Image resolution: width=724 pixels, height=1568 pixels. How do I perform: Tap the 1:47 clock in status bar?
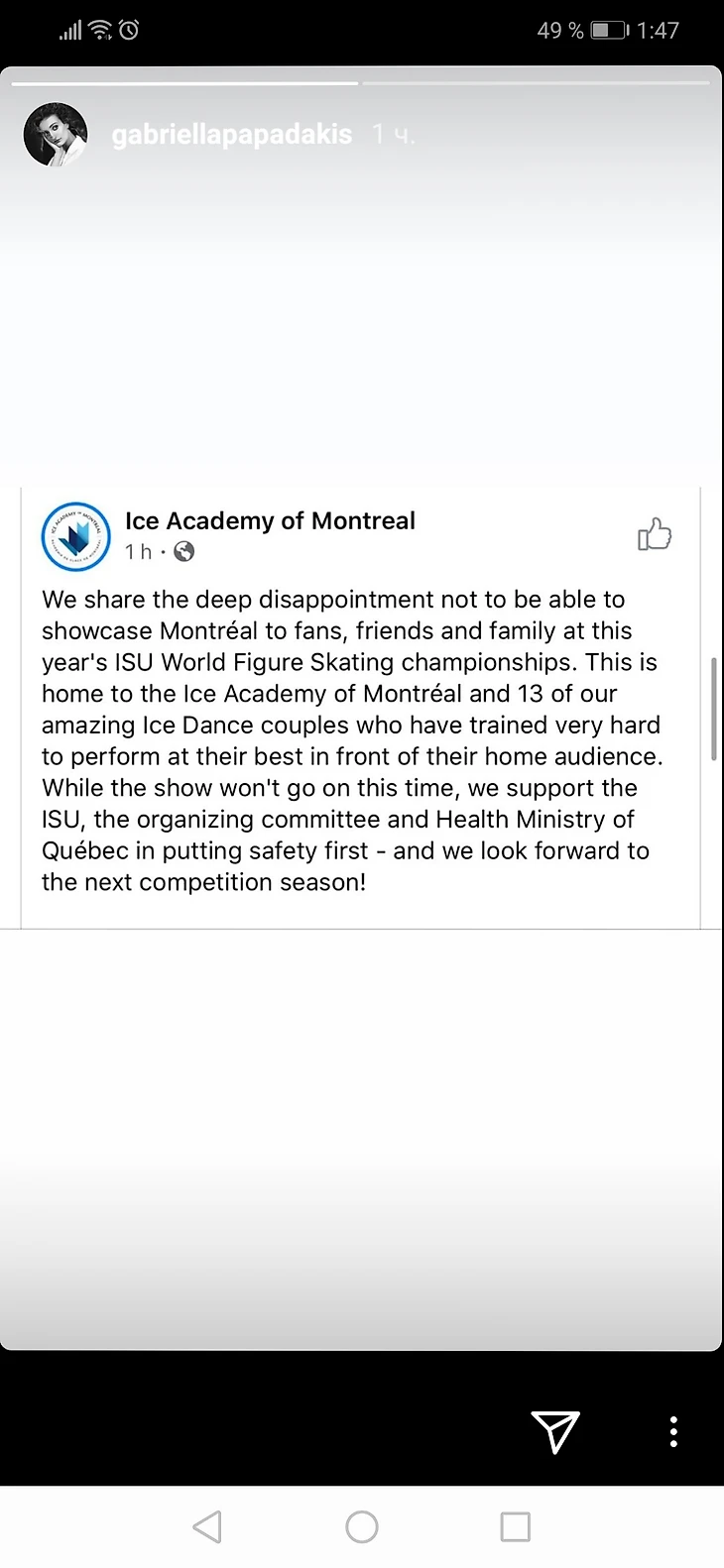point(659,31)
